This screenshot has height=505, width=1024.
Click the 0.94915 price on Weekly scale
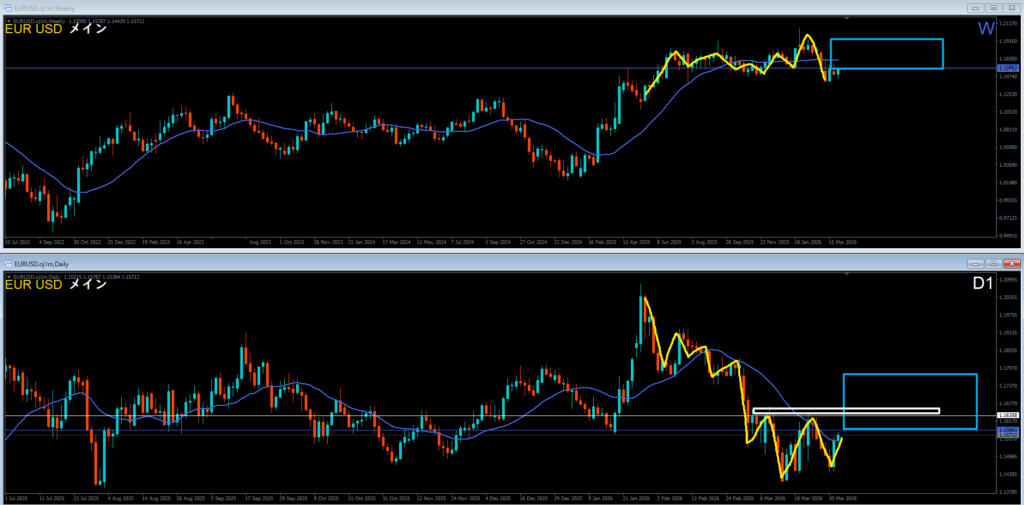click(1008, 235)
